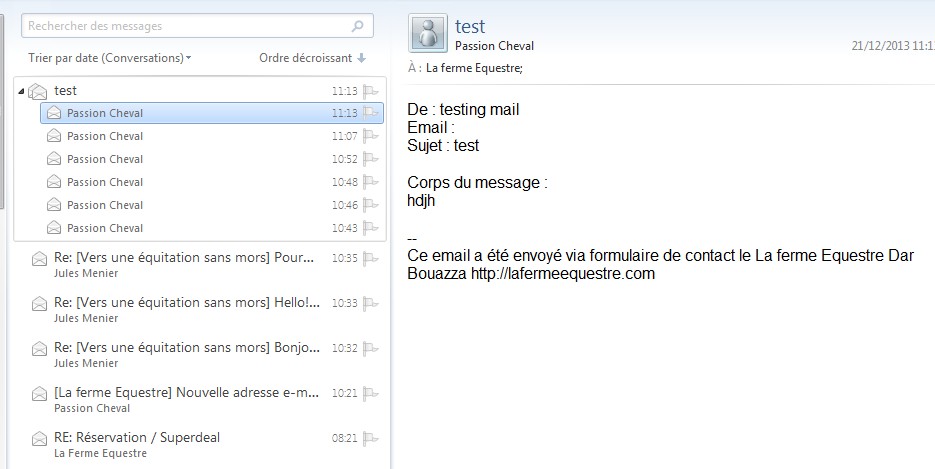Click the test conversation envelope stack icon

tap(38, 91)
